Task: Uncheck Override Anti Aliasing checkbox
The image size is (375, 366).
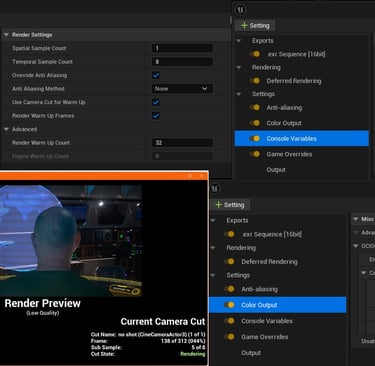Action: (x=156, y=75)
